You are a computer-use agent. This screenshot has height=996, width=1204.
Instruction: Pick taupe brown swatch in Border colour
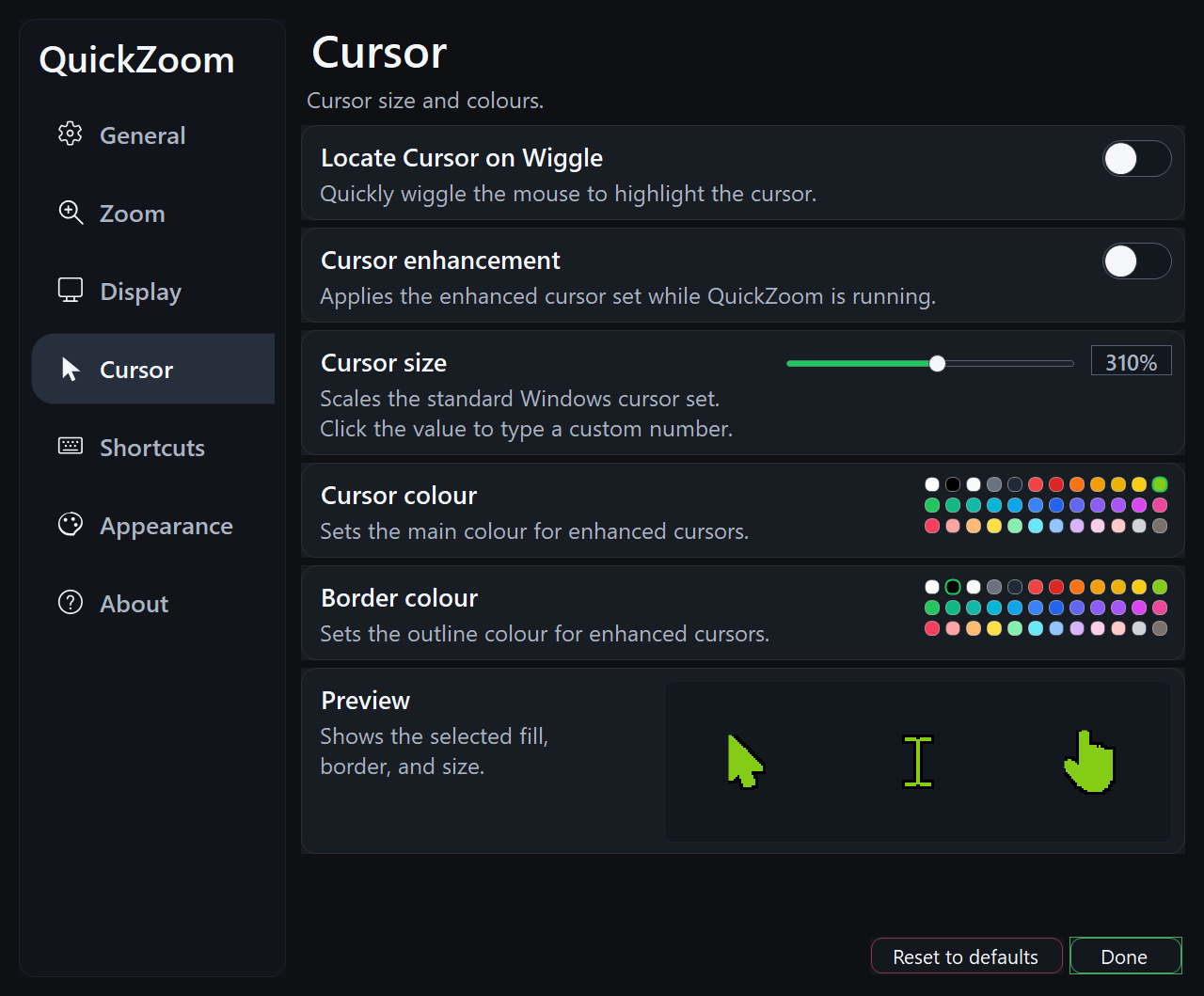1160,628
